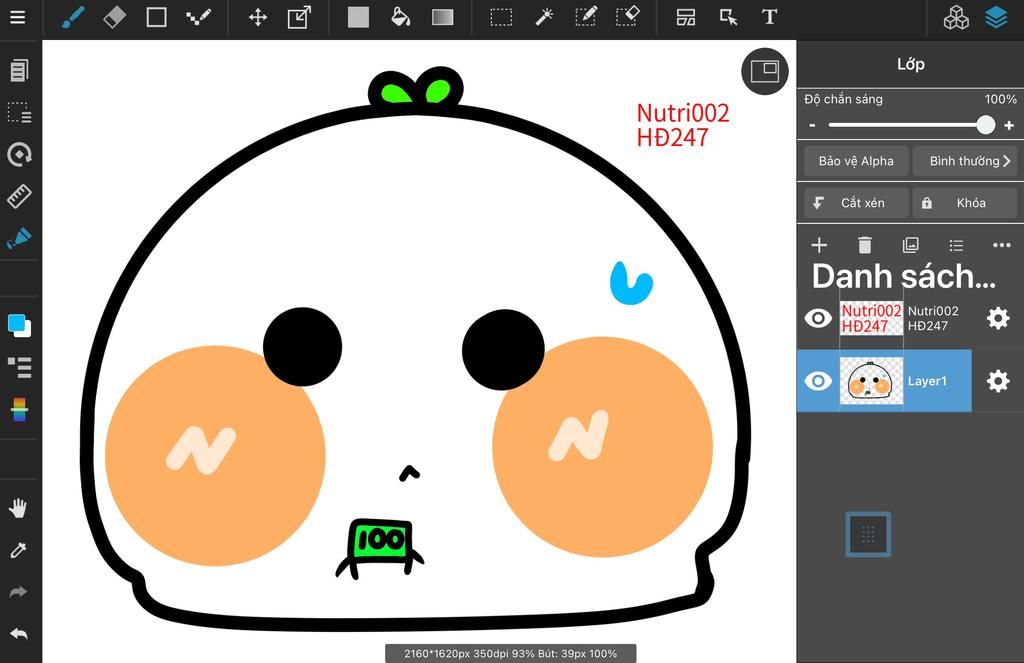This screenshot has width=1024, height=663.
Task: Click the red Nutri002 HĐ247 text on canvas
Action: pos(682,125)
